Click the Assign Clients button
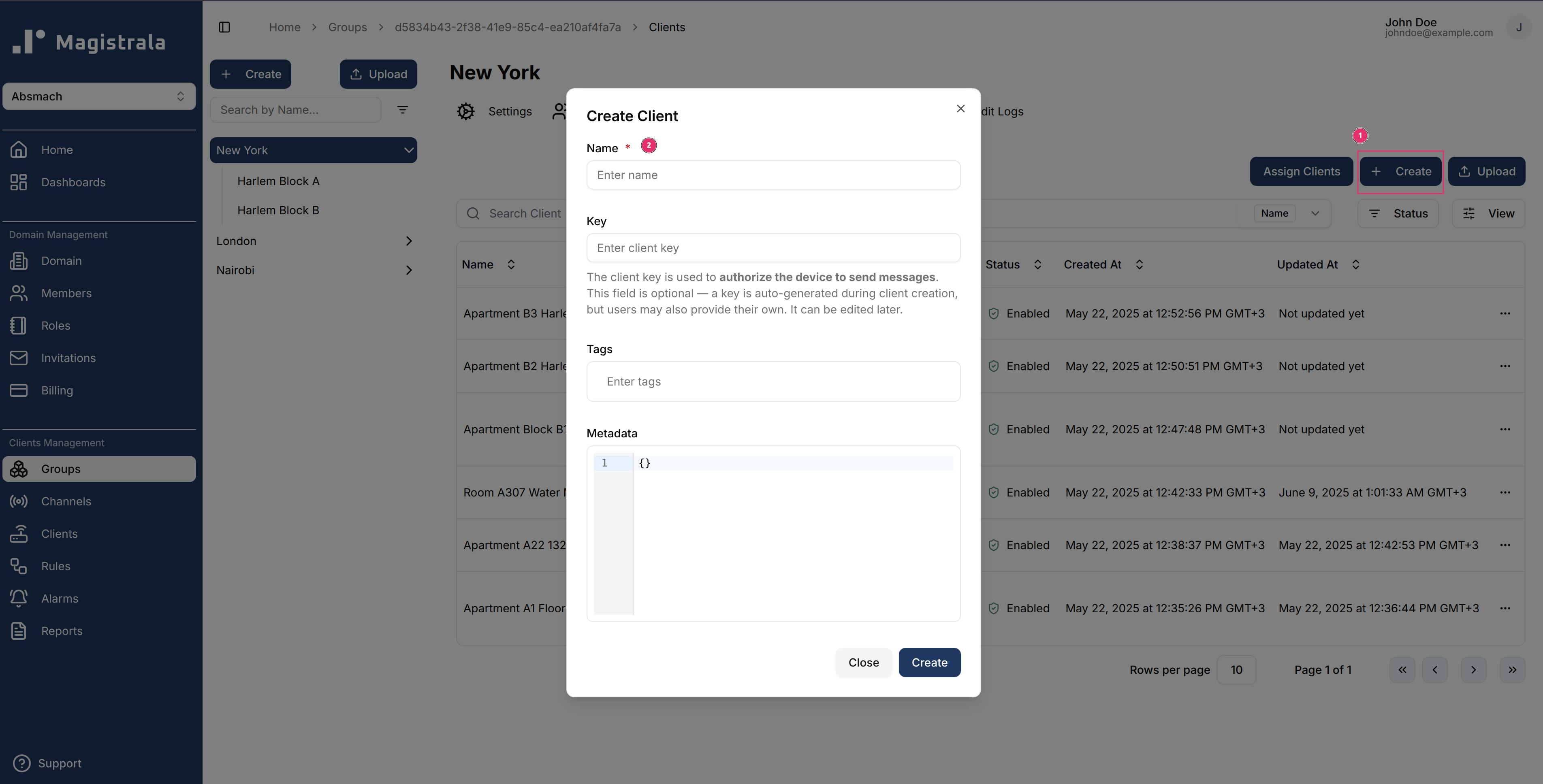Image resolution: width=1543 pixels, height=784 pixels. pos(1301,171)
